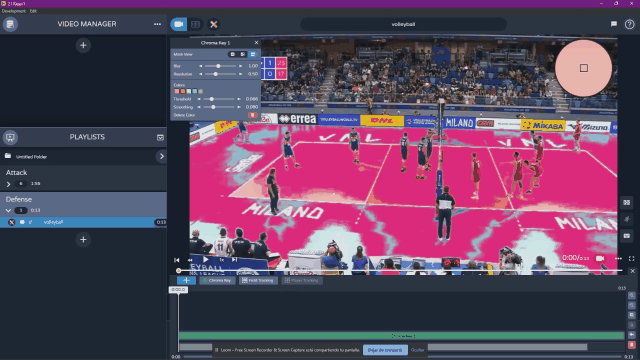Open the comments chat icon

(613, 24)
